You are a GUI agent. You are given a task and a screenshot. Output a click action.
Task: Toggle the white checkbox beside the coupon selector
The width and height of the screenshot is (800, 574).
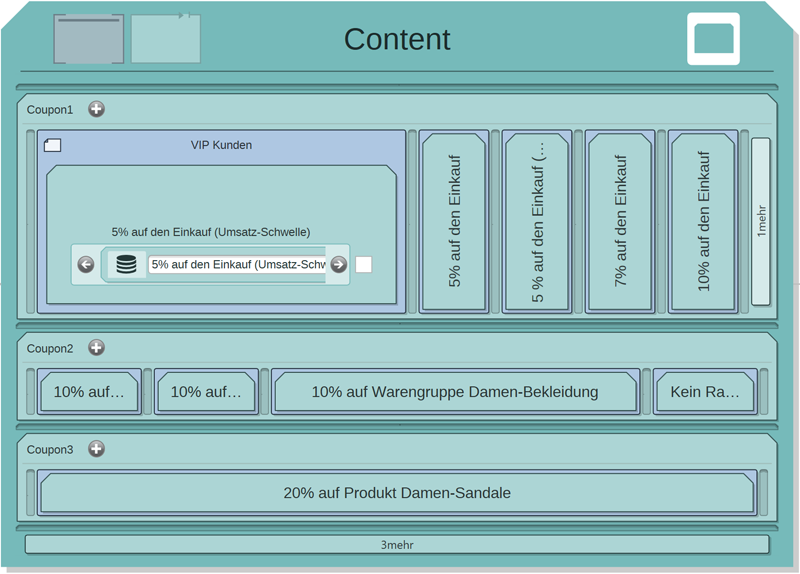point(364,265)
